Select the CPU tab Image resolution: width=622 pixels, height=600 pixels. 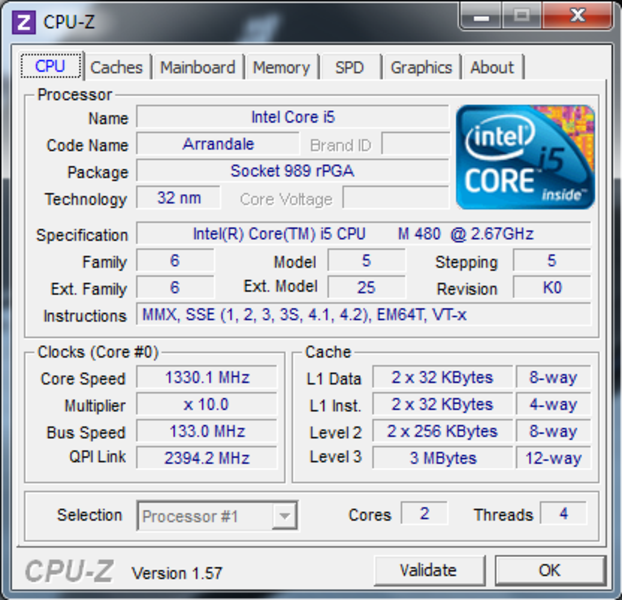coord(50,66)
